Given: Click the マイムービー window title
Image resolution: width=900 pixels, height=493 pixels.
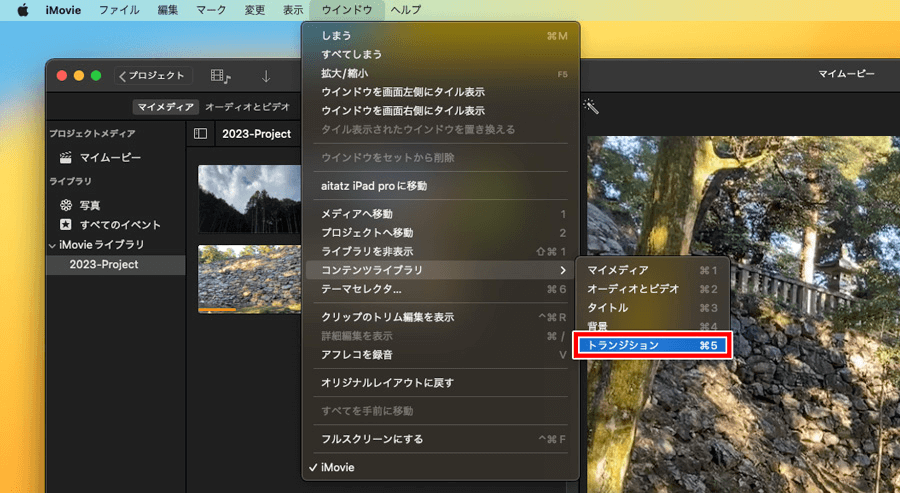Looking at the screenshot, I should point(846,74).
